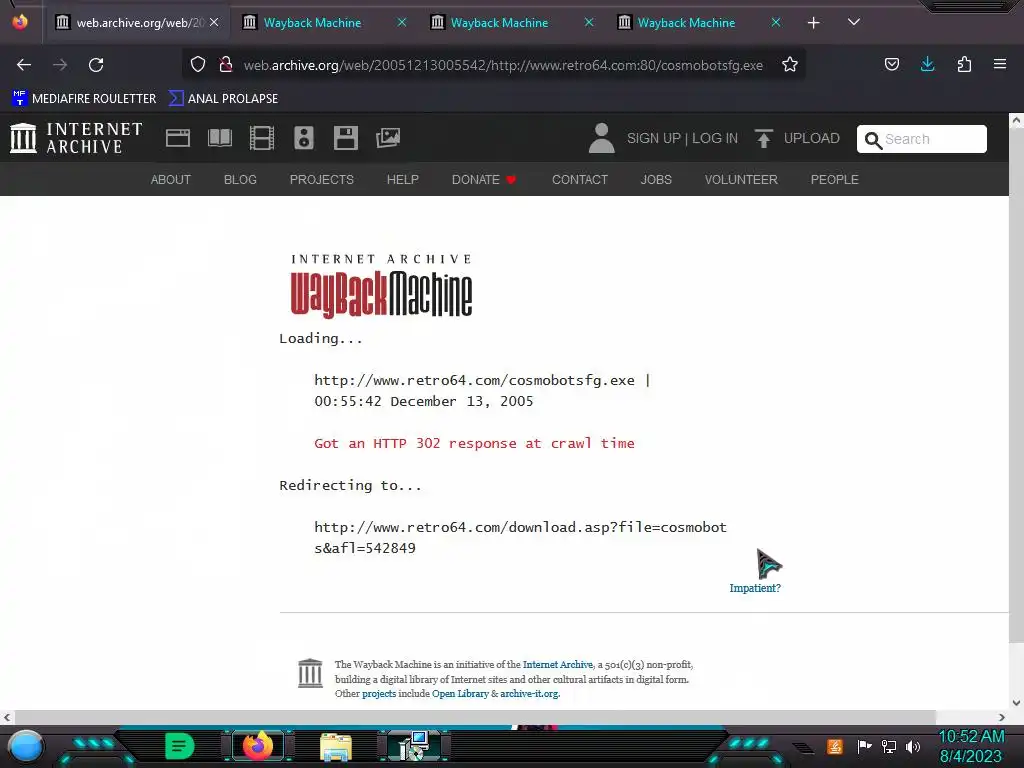Image resolution: width=1024 pixels, height=768 pixels.
Task: Open the Images icon
Action: pyautogui.click(x=388, y=138)
